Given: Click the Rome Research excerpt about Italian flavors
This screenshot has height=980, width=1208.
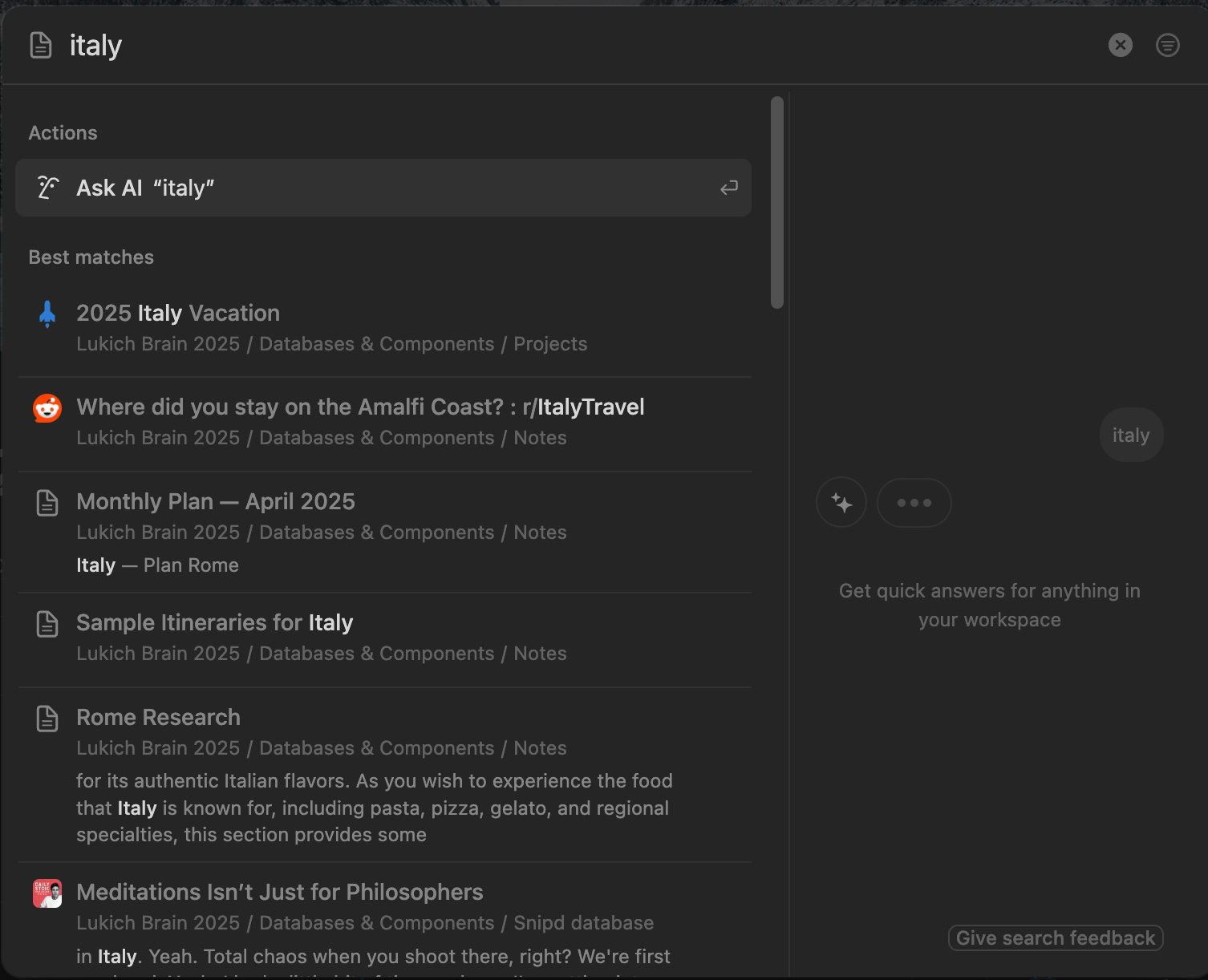Looking at the screenshot, I should click(x=375, y=808).
